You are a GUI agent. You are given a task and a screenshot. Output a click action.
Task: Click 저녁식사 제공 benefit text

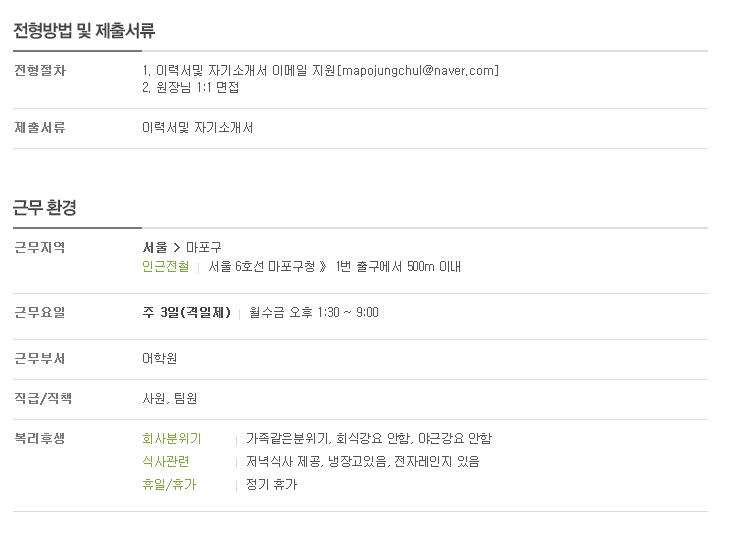click(x=284, y=462)
